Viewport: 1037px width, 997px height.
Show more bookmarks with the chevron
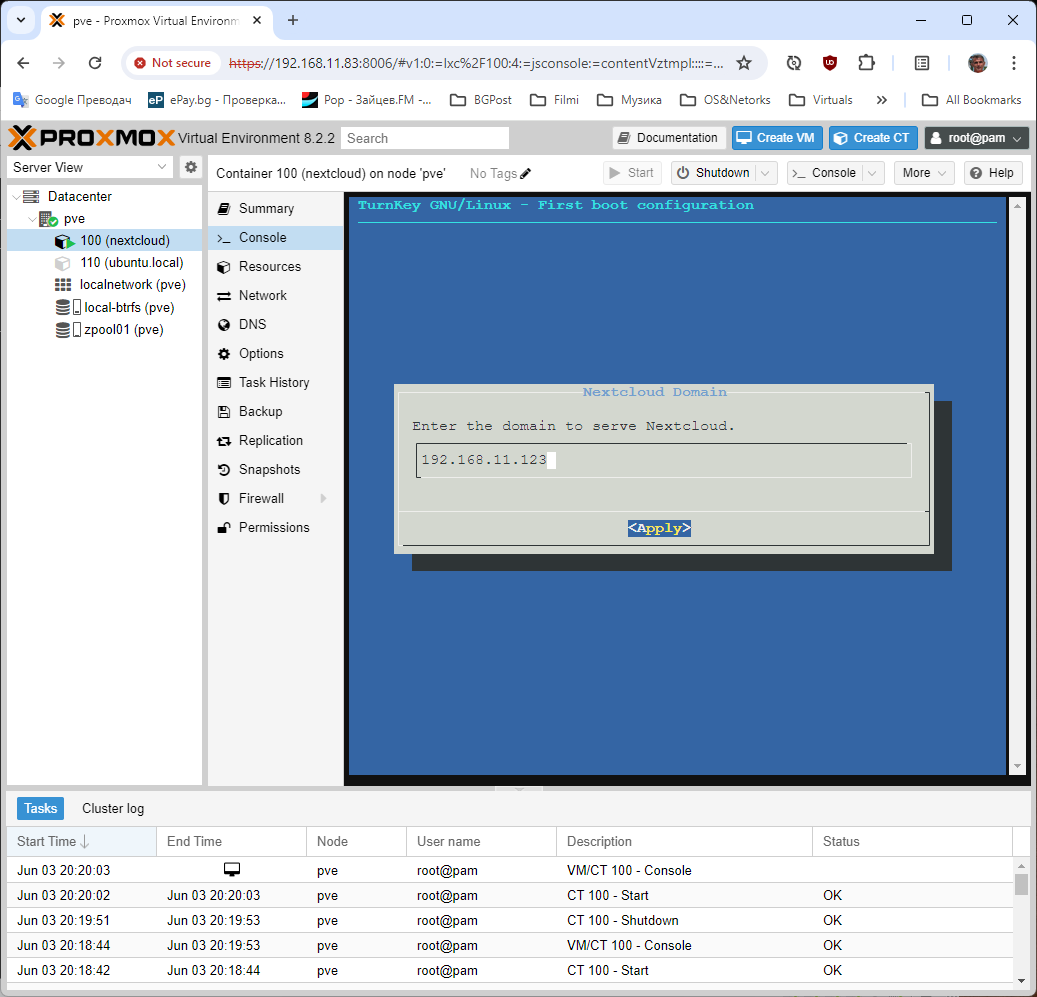(x=882, y=100)
